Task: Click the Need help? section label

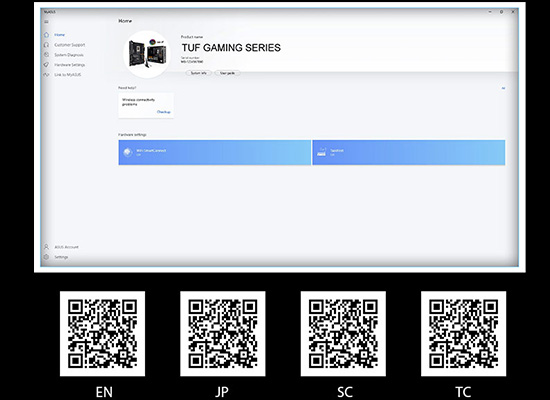Action: [x=127, y=88]
